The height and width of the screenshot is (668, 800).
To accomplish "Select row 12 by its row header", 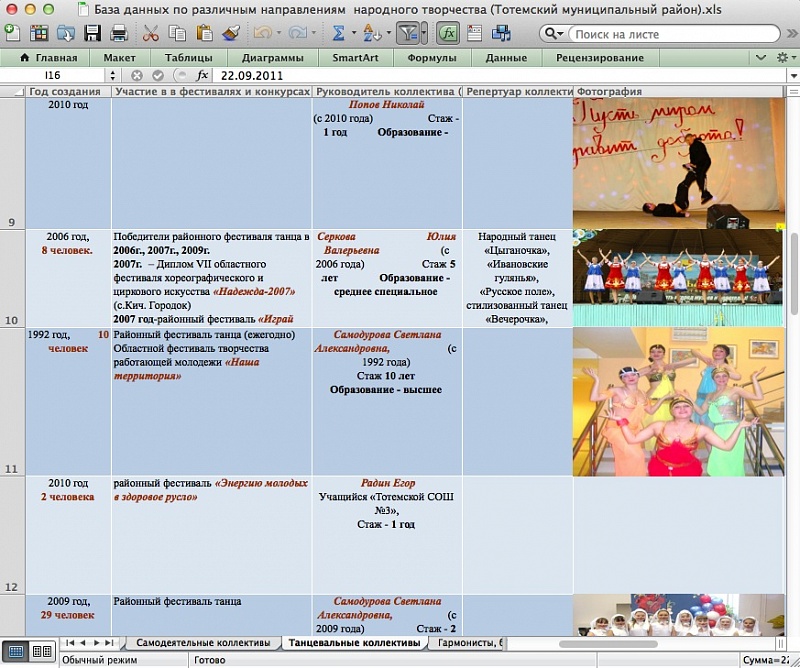I will (12, 535).
